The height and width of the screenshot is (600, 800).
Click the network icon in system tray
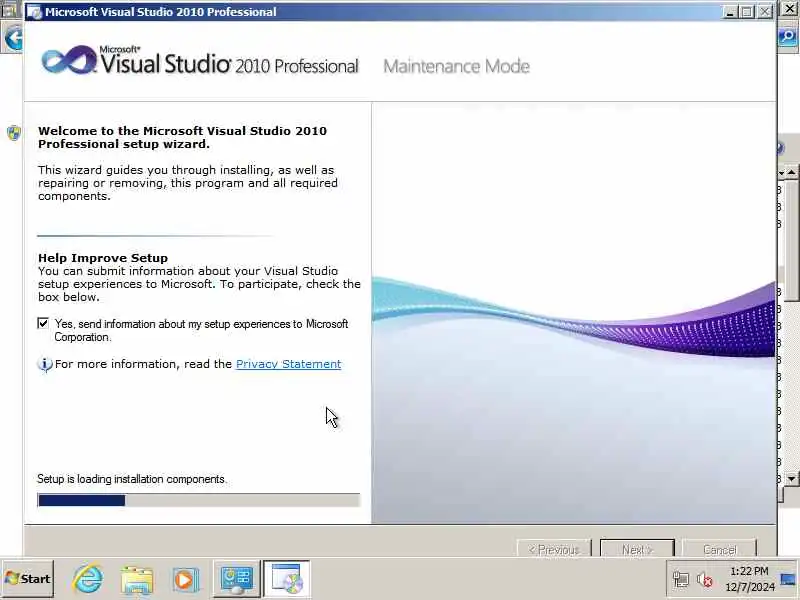[x=681, y=580]
